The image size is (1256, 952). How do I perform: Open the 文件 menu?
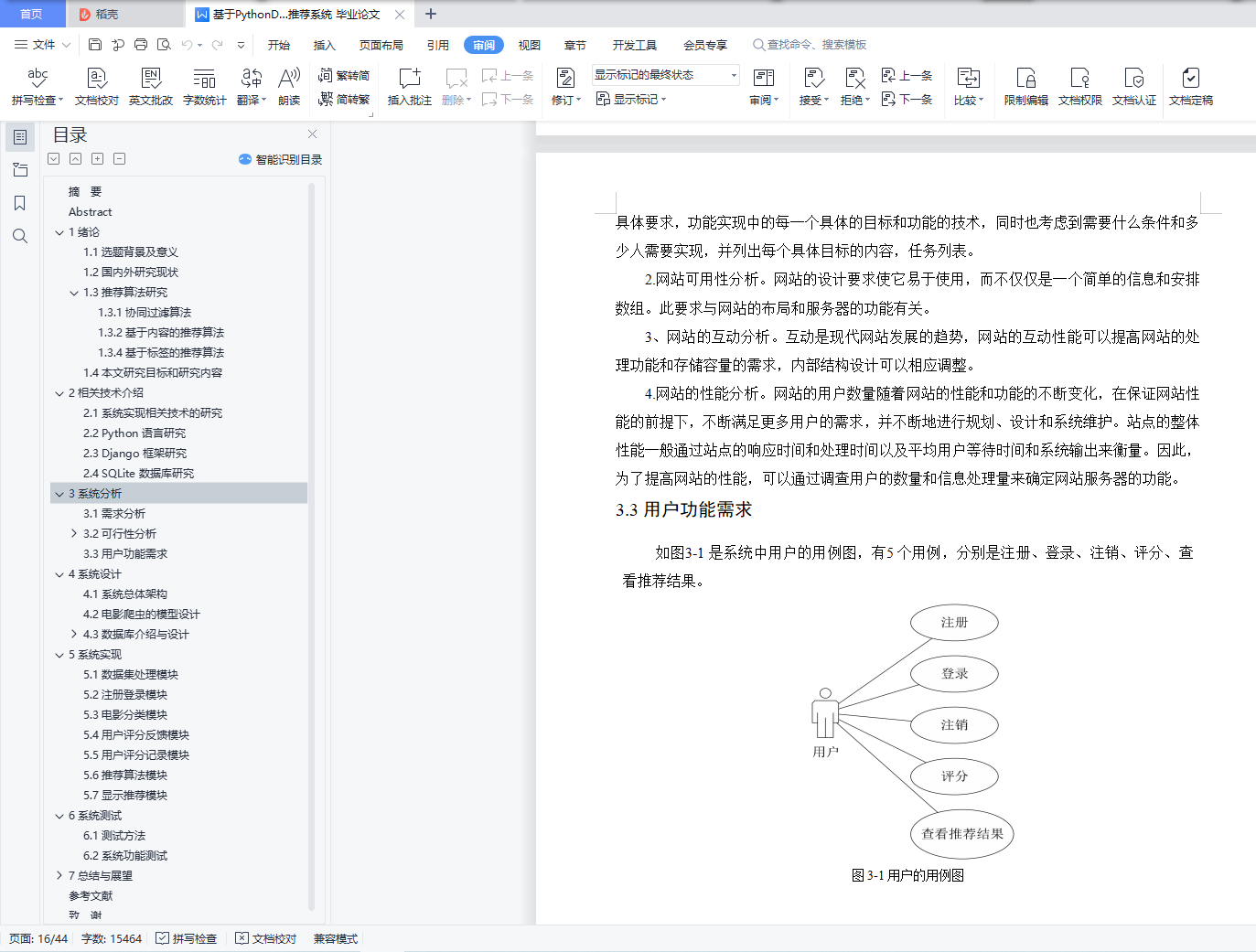coord(42,44)
